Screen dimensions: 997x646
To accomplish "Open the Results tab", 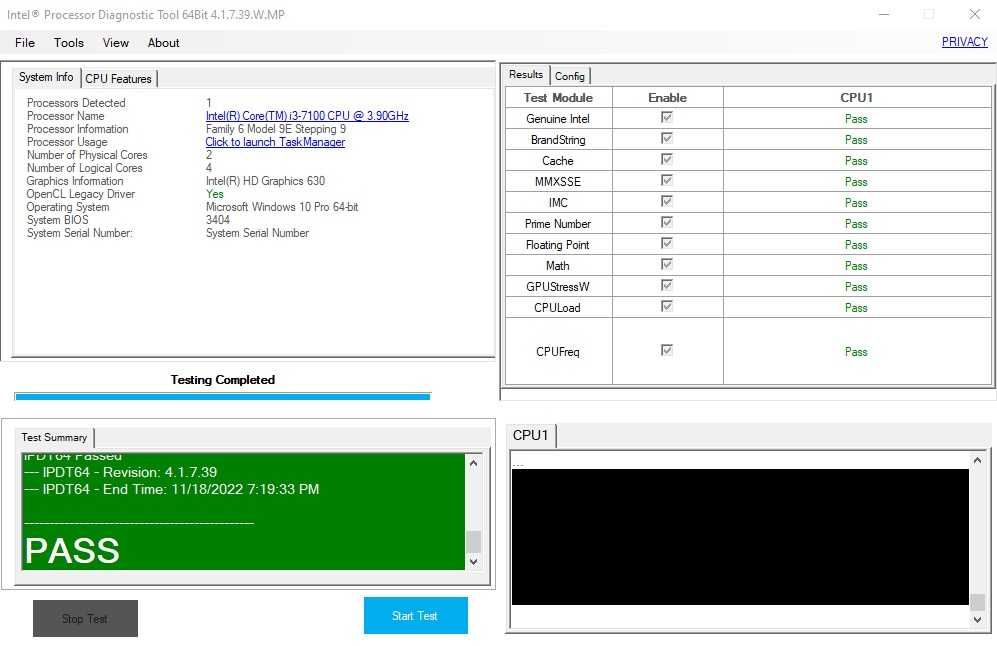I will 526,74.
